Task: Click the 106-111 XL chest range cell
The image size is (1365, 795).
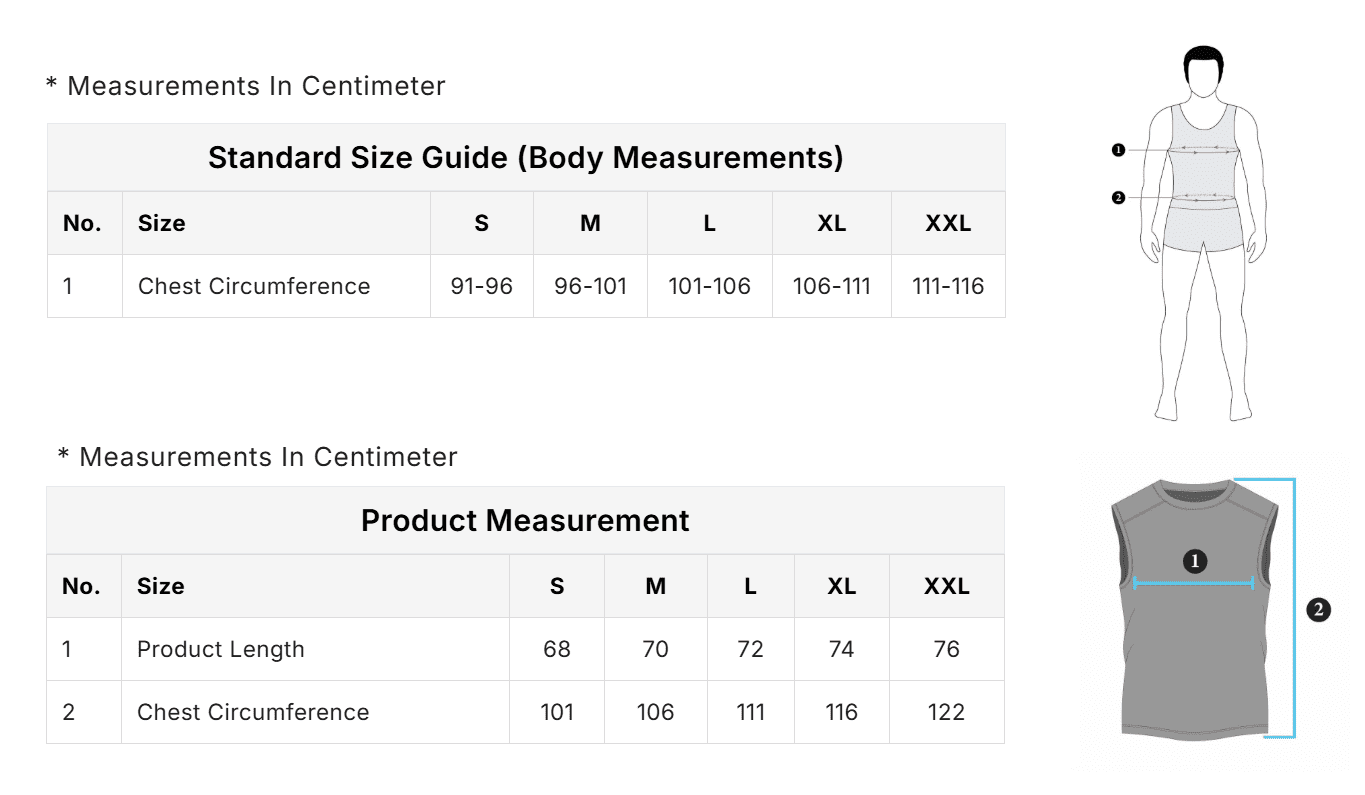Action: 831,286
